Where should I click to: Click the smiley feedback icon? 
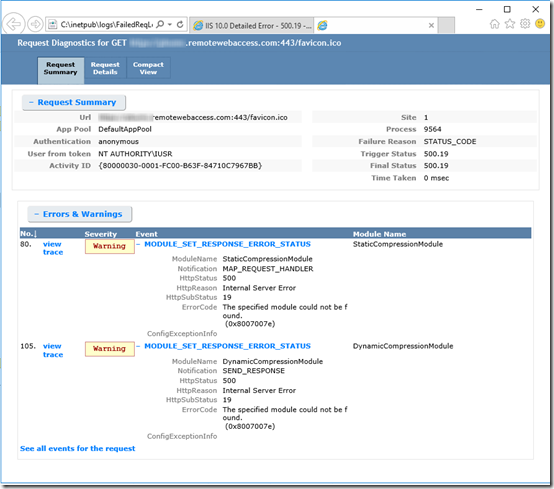coord(540,24)
